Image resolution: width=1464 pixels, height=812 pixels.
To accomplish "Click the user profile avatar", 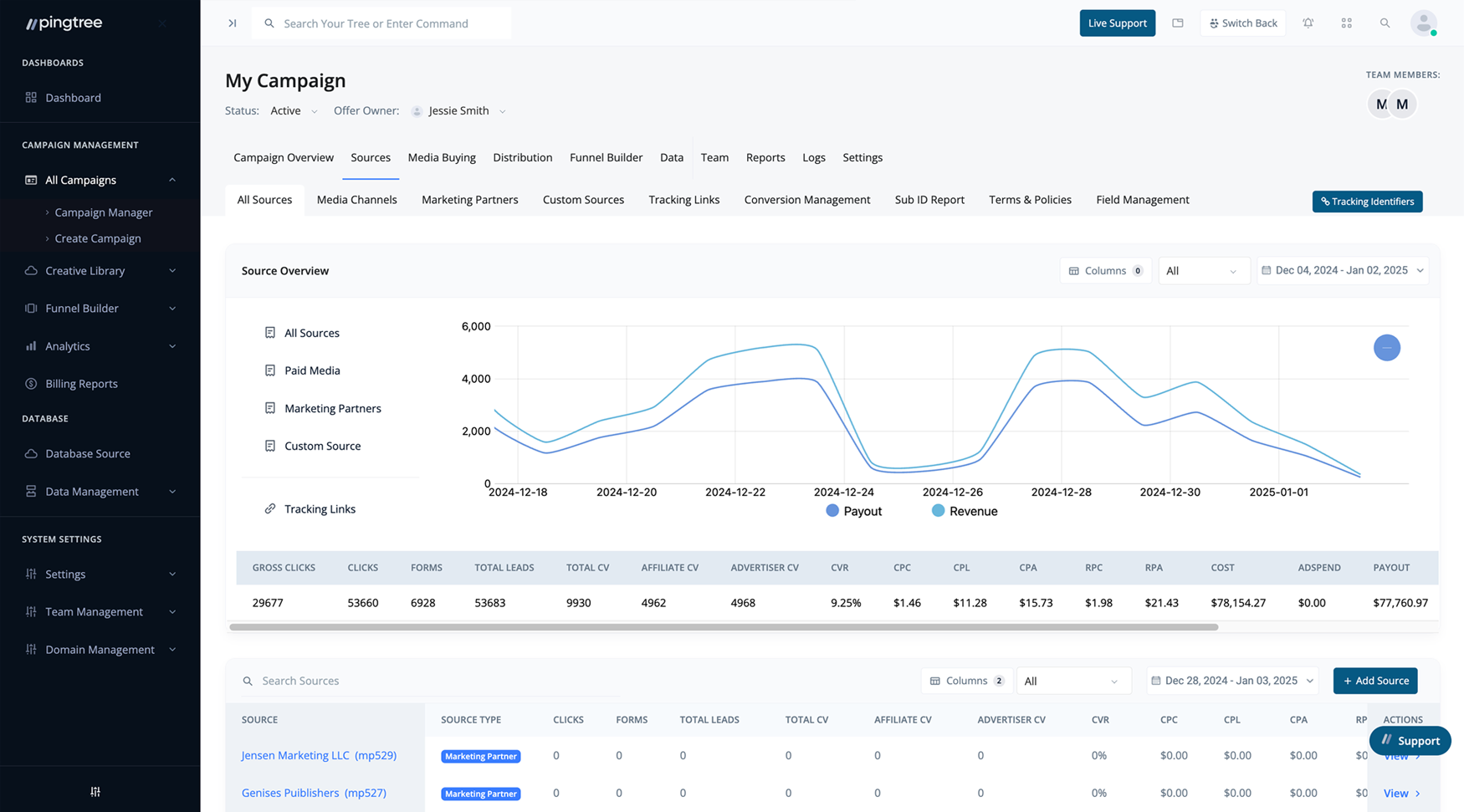I will pos(1423,23).
